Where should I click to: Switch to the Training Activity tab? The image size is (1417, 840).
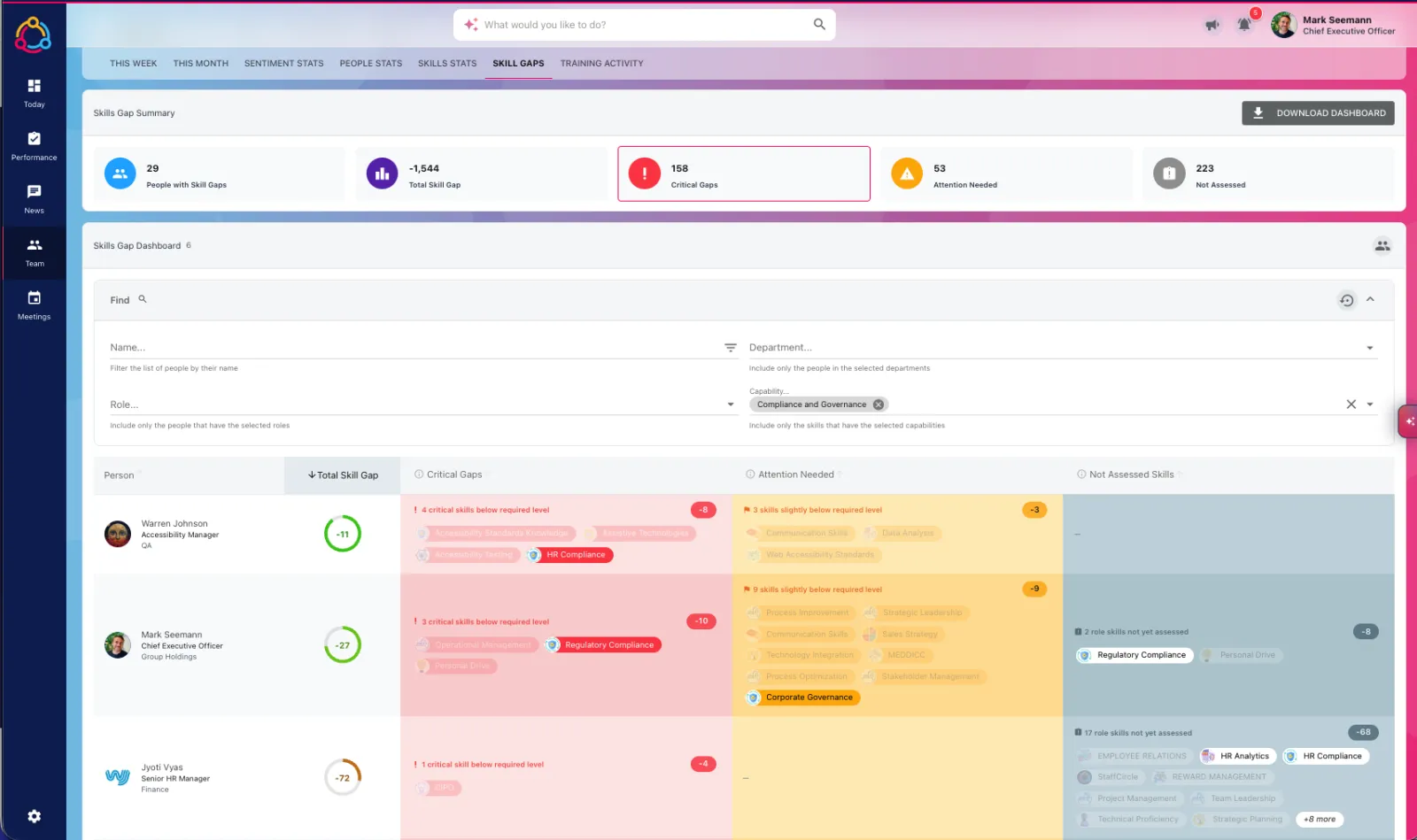click(602, 64)
